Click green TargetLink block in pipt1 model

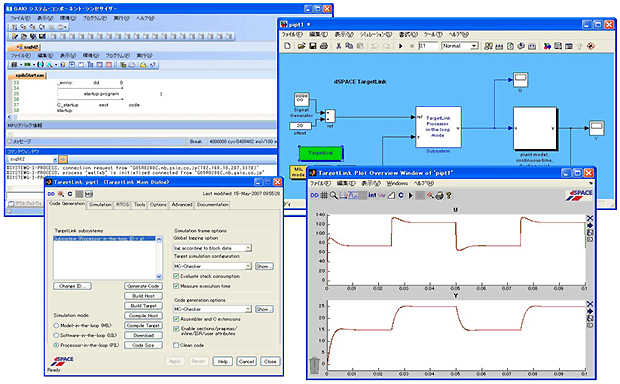(321, 153)
